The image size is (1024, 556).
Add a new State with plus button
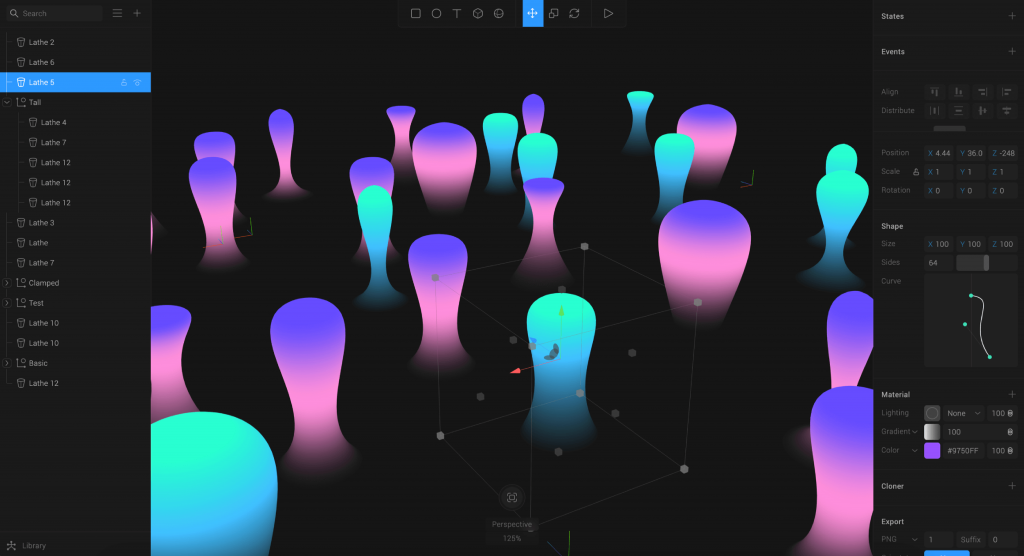coord(1011,16)
